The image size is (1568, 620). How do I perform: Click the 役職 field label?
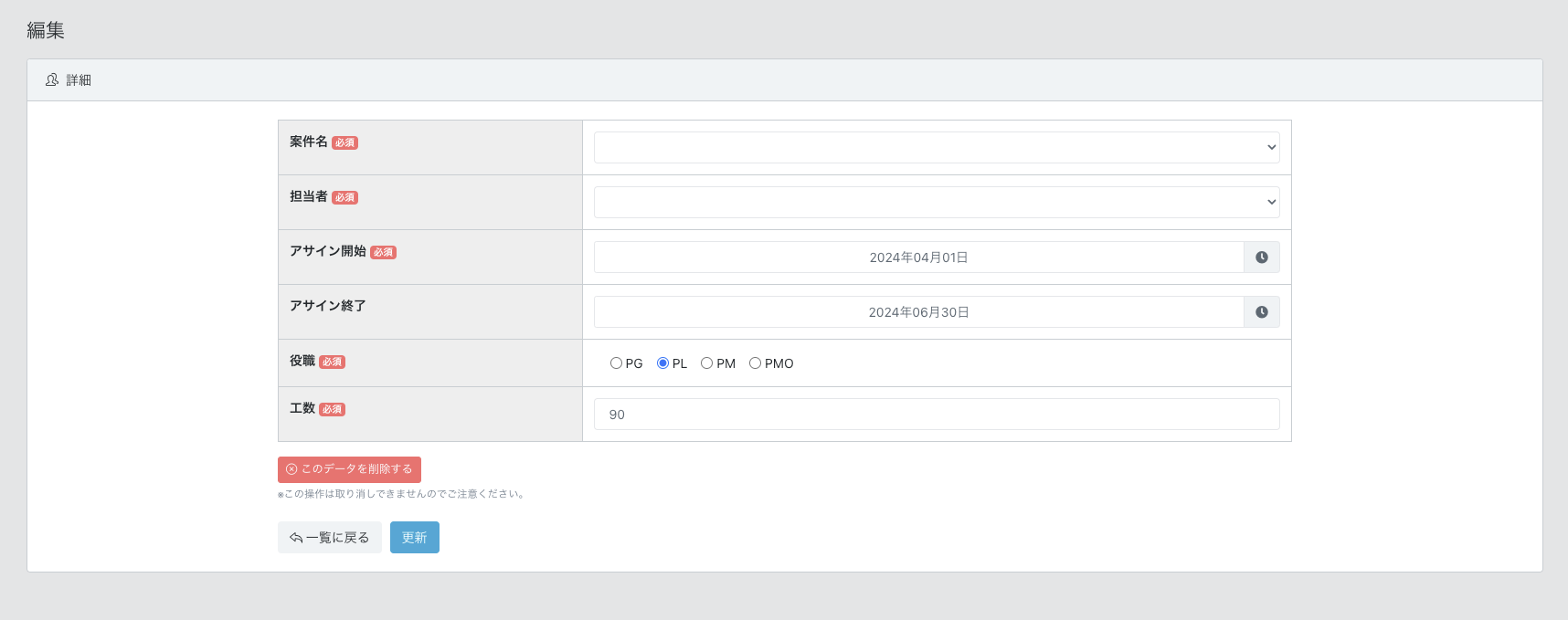click(302, 361)
